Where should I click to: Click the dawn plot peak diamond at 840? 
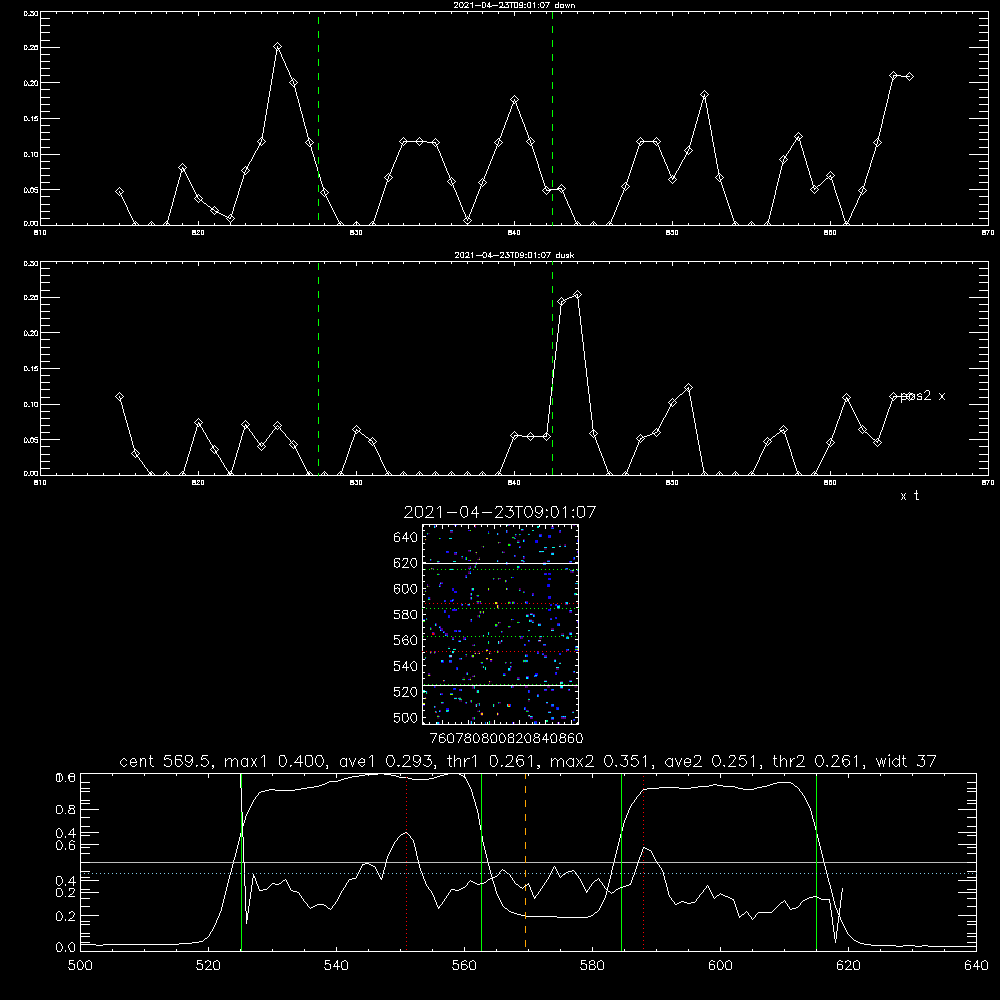[x=515, y=99]
